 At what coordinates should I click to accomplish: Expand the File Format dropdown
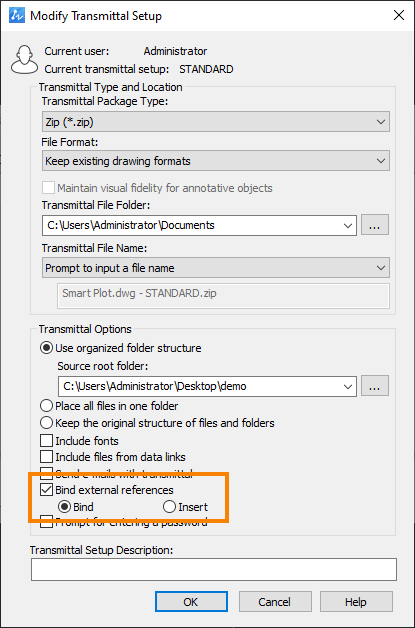coord(216,161)
